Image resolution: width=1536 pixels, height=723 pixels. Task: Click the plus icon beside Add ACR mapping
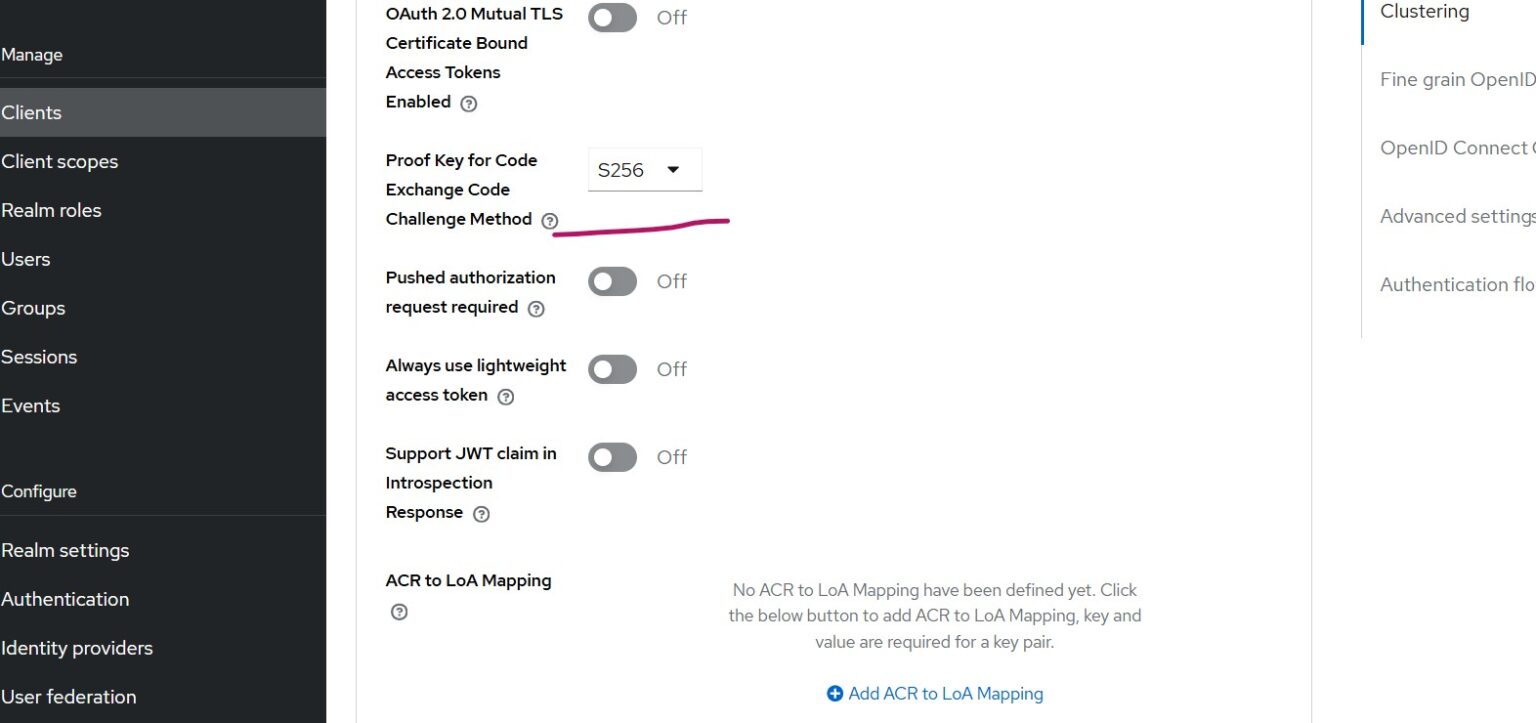[x=835, y=693]
